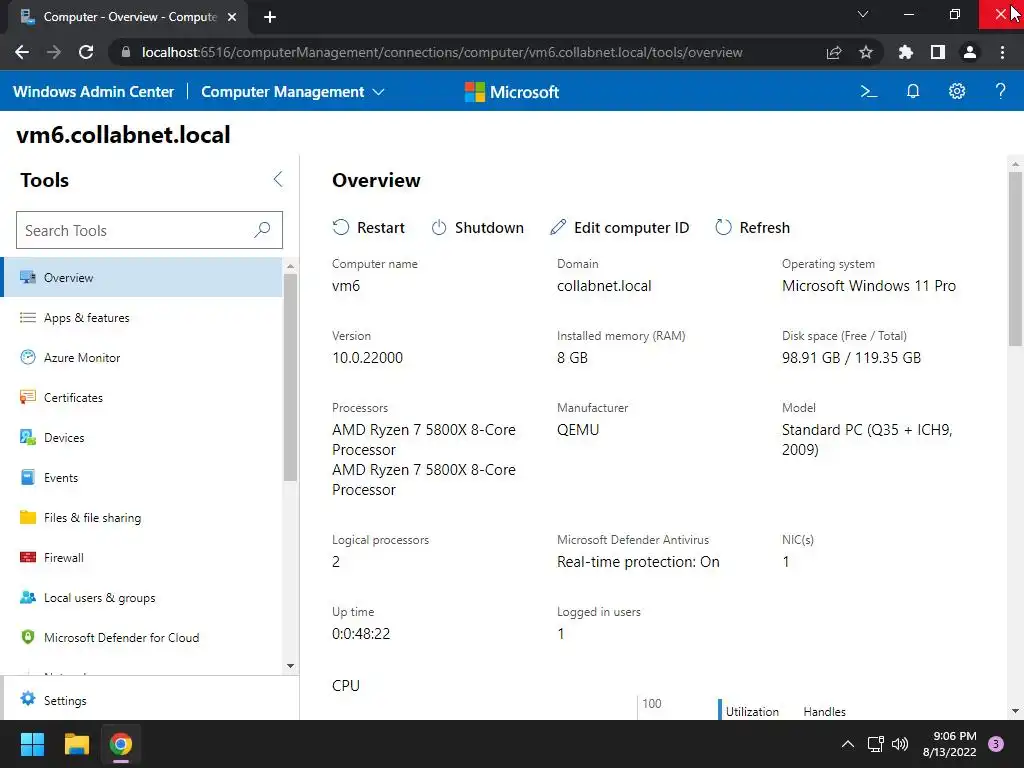Click the address bar URL
This screenshot has height=768, width=1024.
[x=442, y=52]
